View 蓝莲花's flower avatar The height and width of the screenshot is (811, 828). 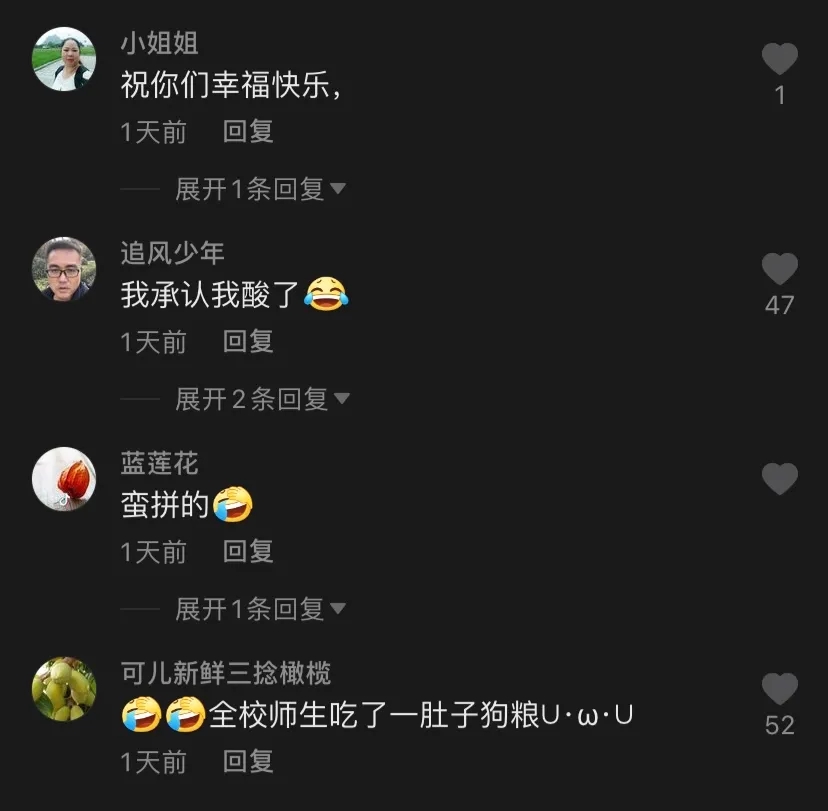tap(64, 479)
